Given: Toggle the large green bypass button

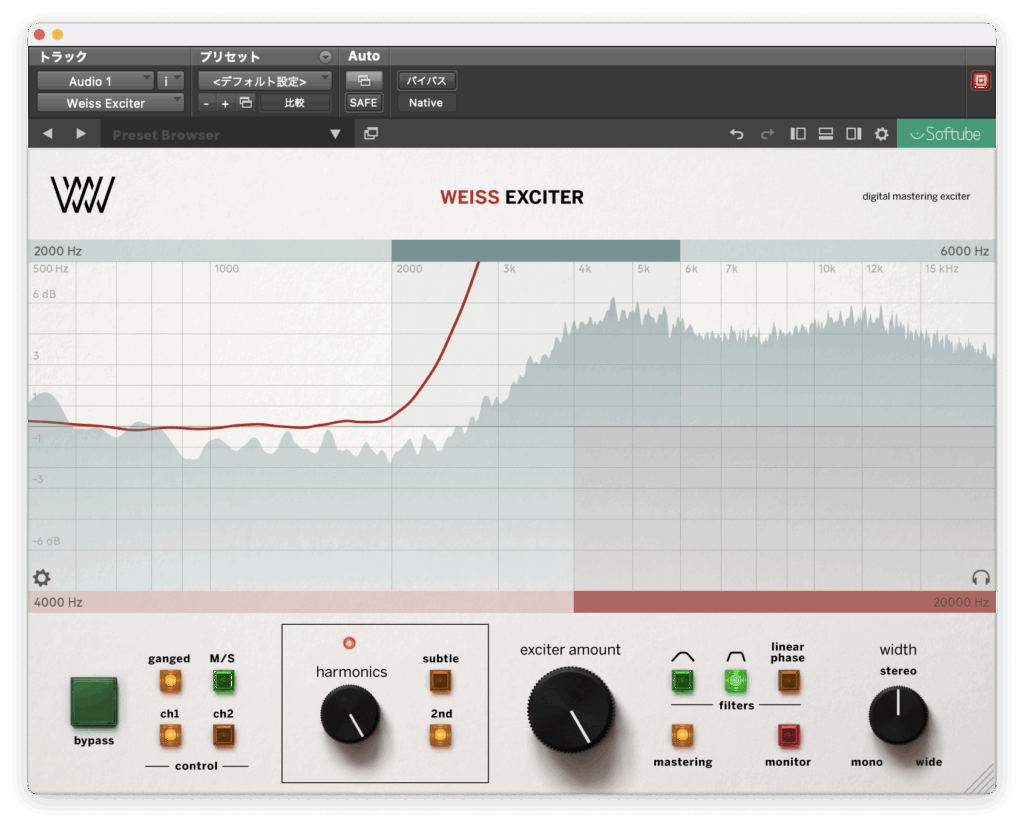Looking at the screenshot, I should pyautogui.click(x=94, y=702).
